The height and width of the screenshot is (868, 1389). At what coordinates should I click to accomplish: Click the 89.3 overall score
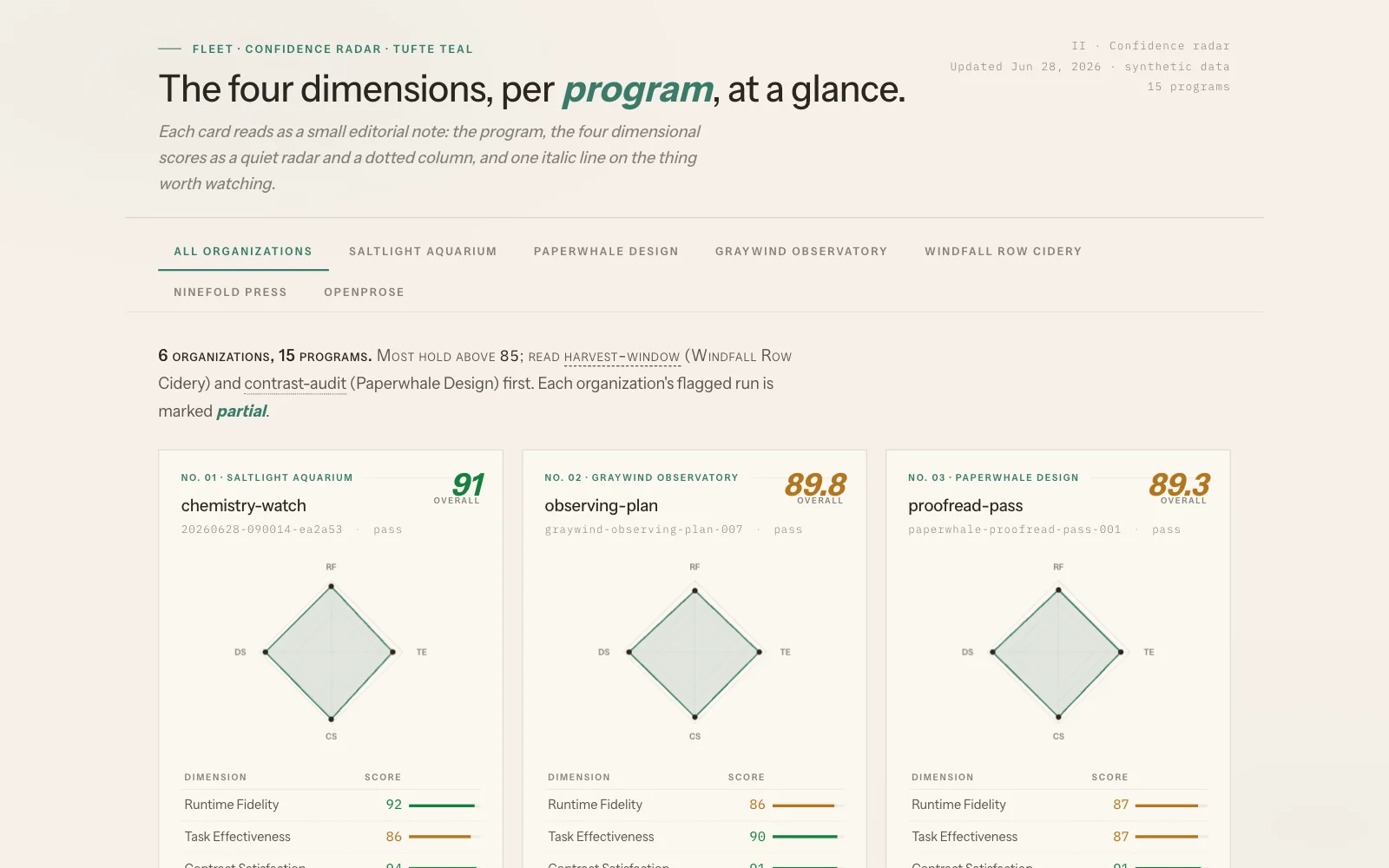[1179, 483]
